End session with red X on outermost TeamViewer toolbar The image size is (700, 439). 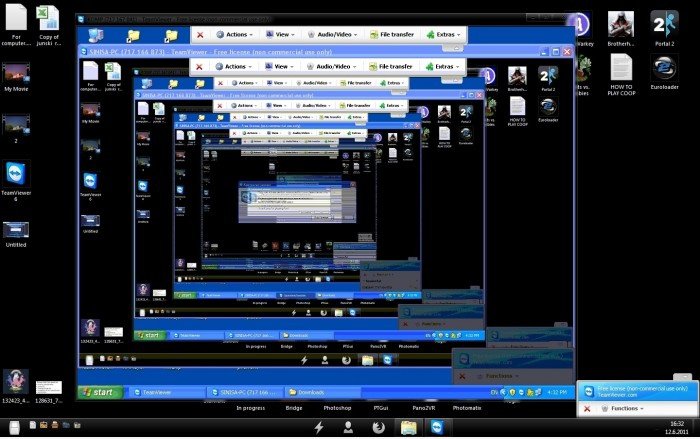point(200,35)
